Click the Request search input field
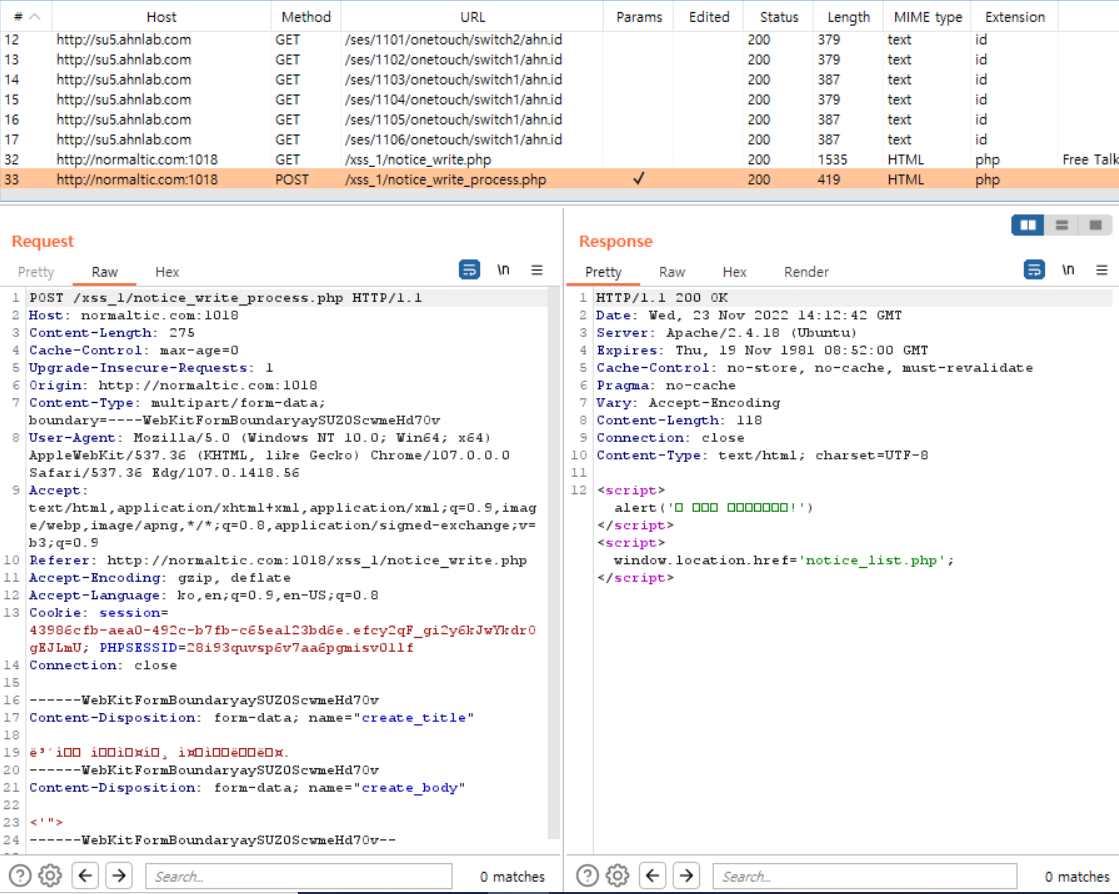 (x=298, y=876)
